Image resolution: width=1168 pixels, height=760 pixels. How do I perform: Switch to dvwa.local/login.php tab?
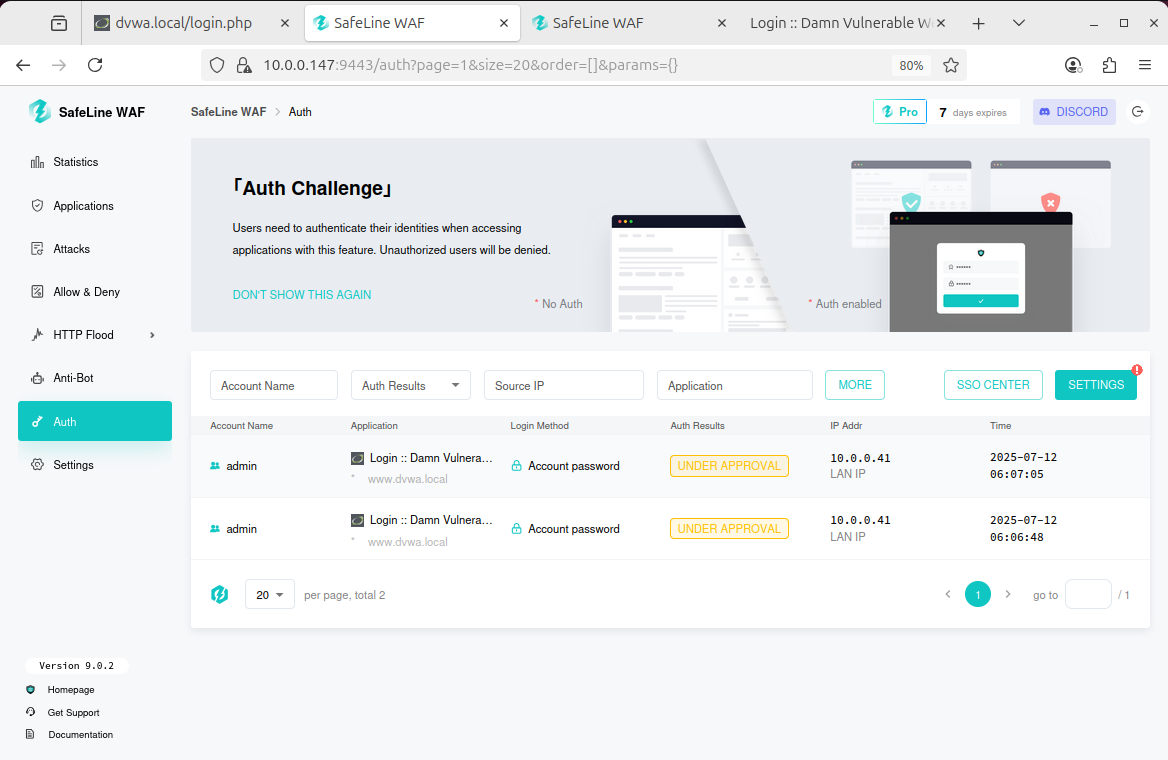192,23
